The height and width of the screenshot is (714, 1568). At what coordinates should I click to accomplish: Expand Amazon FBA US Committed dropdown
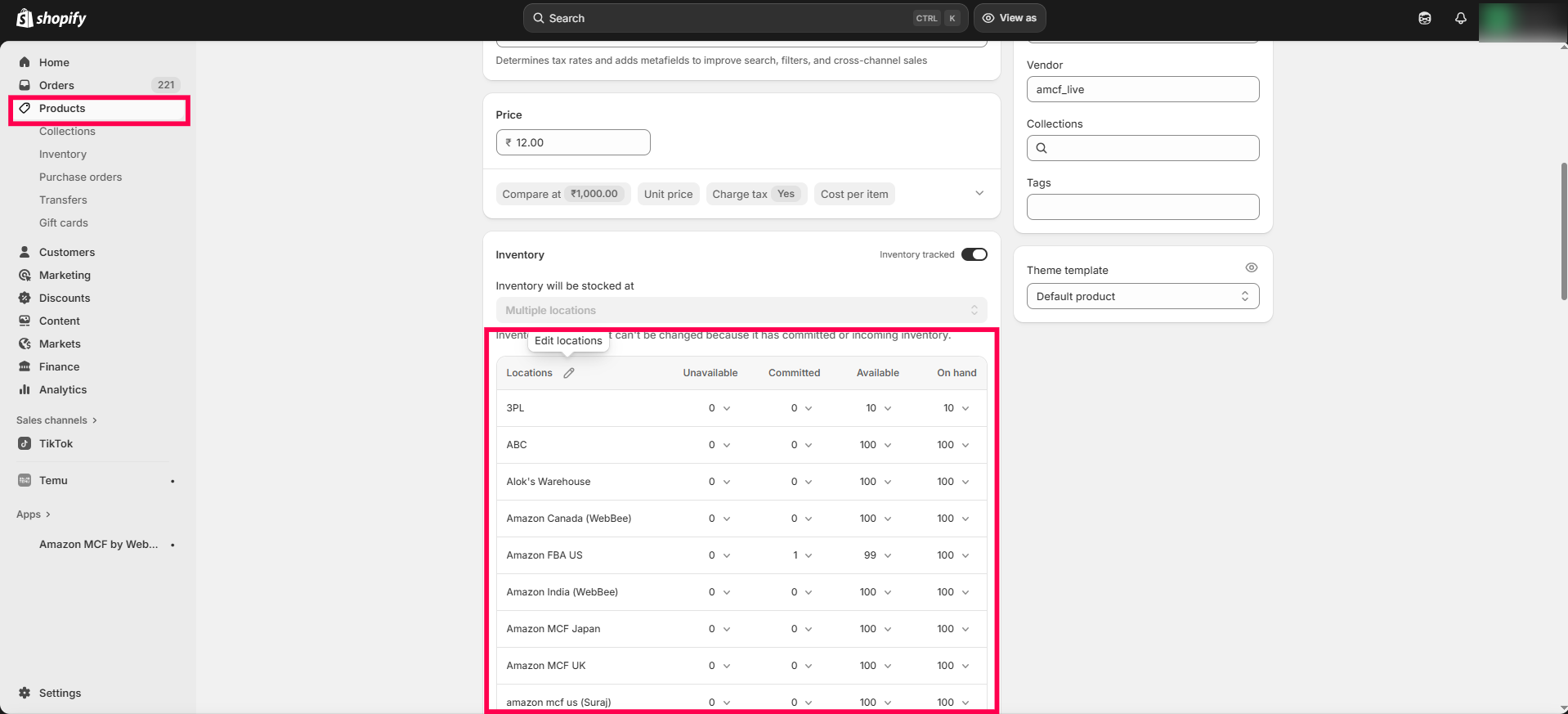(809, 555)
